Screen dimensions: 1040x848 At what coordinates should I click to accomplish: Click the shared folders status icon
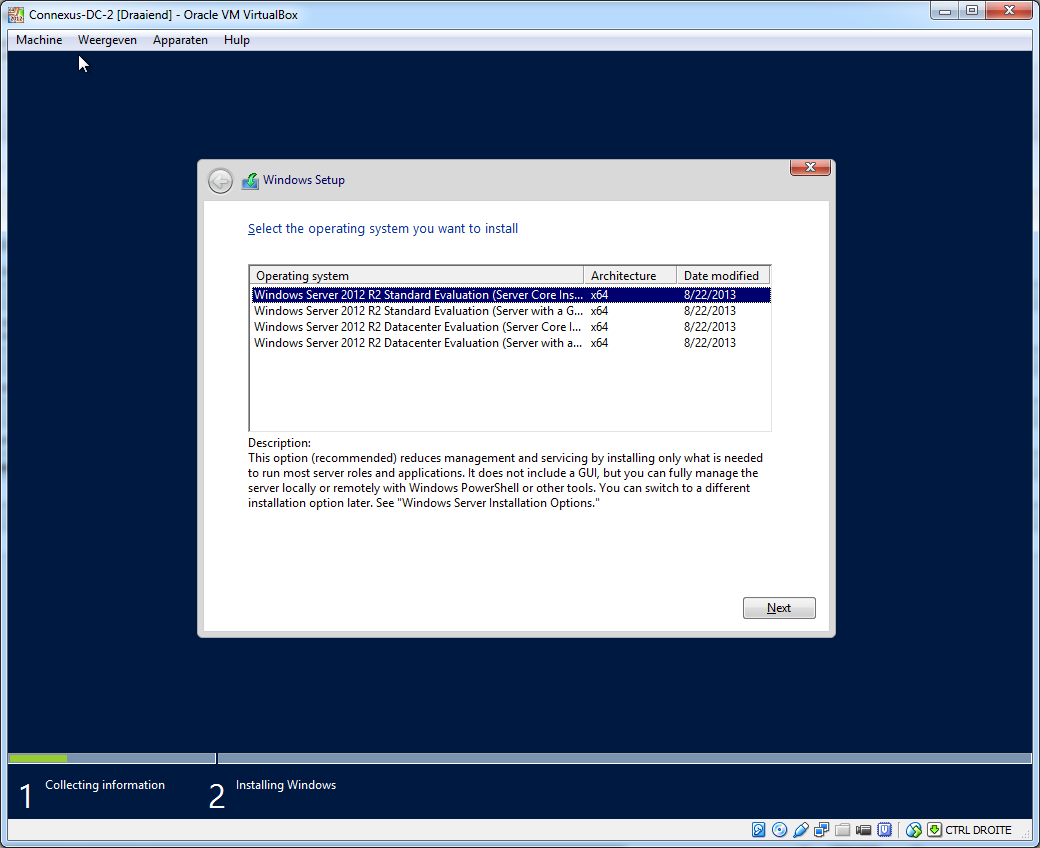pos(842,829)
